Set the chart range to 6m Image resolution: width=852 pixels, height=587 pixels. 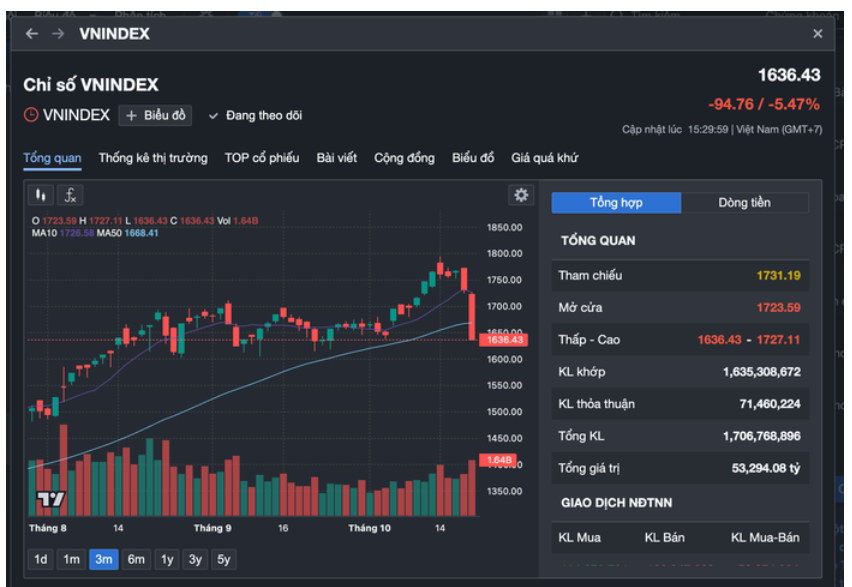[136, 560]
